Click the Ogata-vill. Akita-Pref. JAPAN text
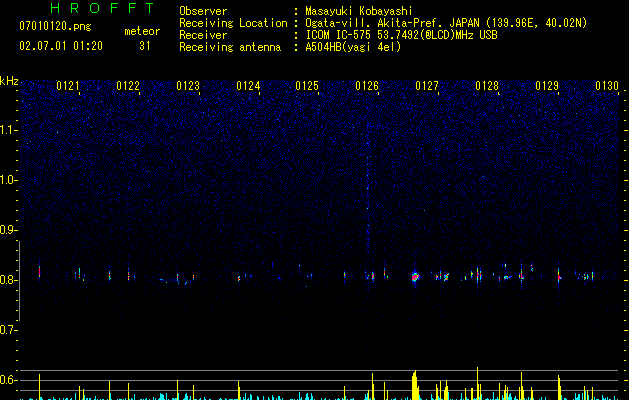This screenshot has width=629, height=400. pos(392,23)
